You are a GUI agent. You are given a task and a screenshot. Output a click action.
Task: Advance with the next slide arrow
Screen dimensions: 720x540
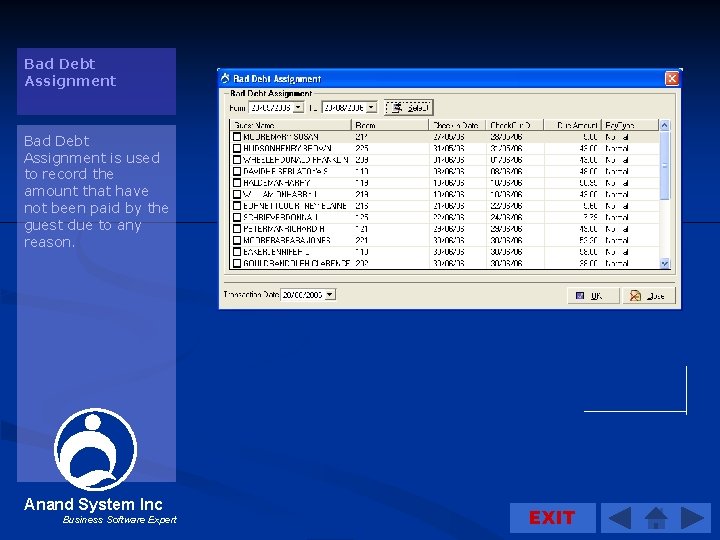coord(692,518)
